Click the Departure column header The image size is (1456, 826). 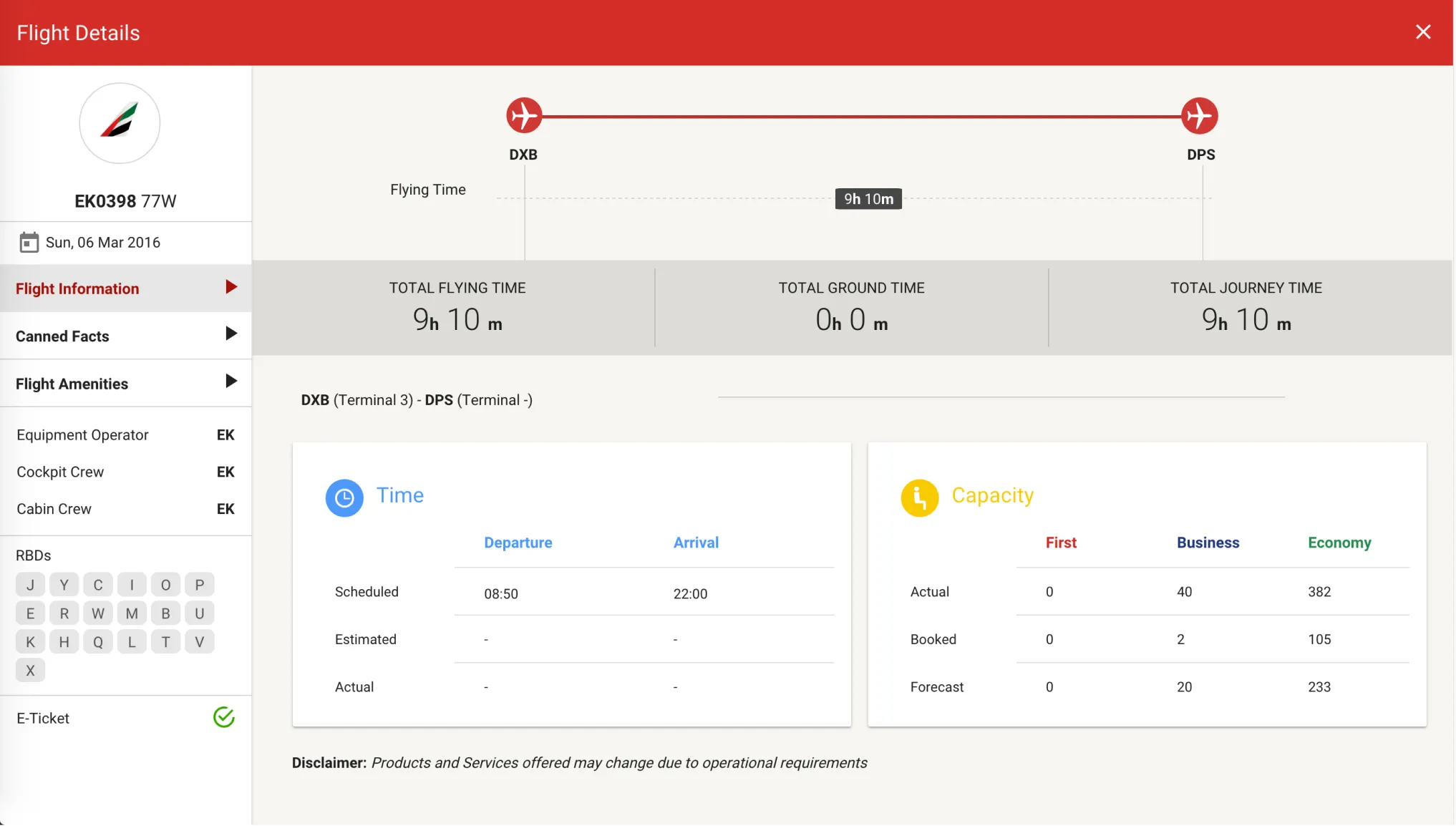pos(518,543)
